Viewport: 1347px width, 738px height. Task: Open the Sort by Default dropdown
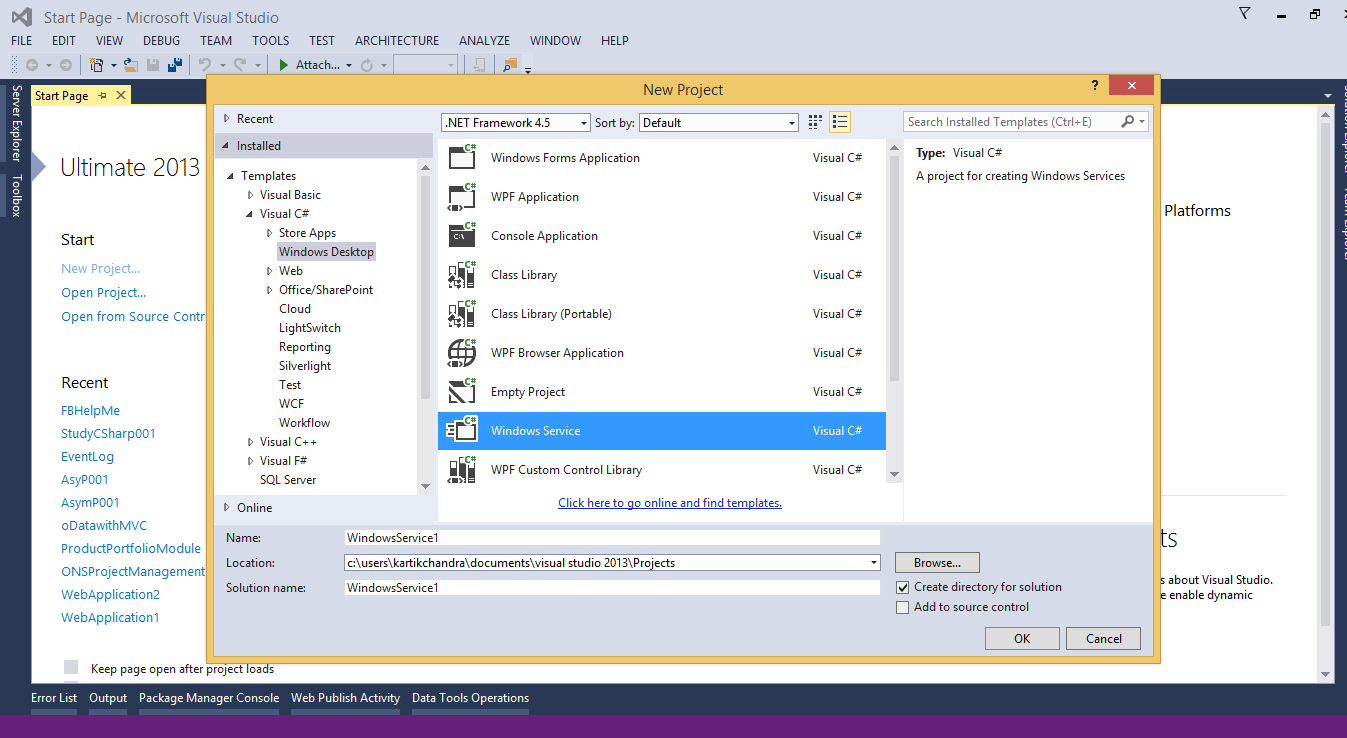click(x=719, y=122)
